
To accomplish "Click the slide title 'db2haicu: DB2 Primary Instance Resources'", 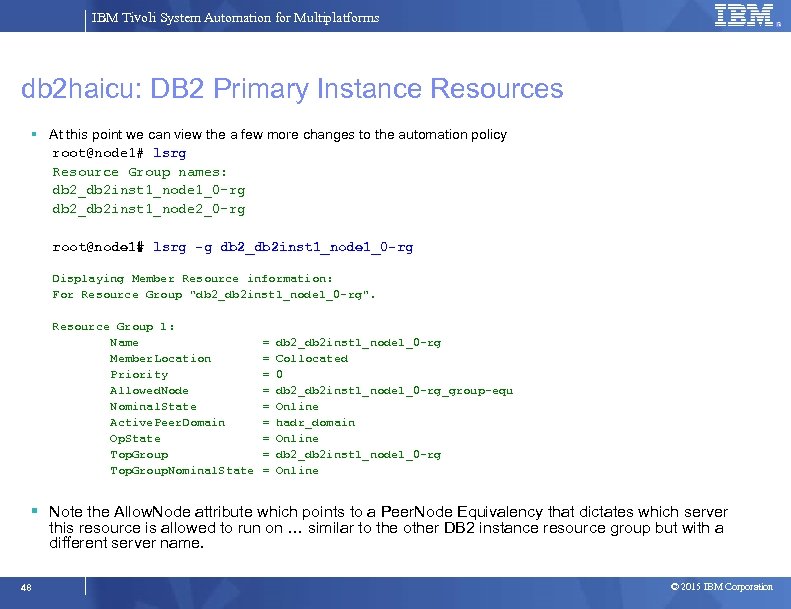I will point(292,89).
